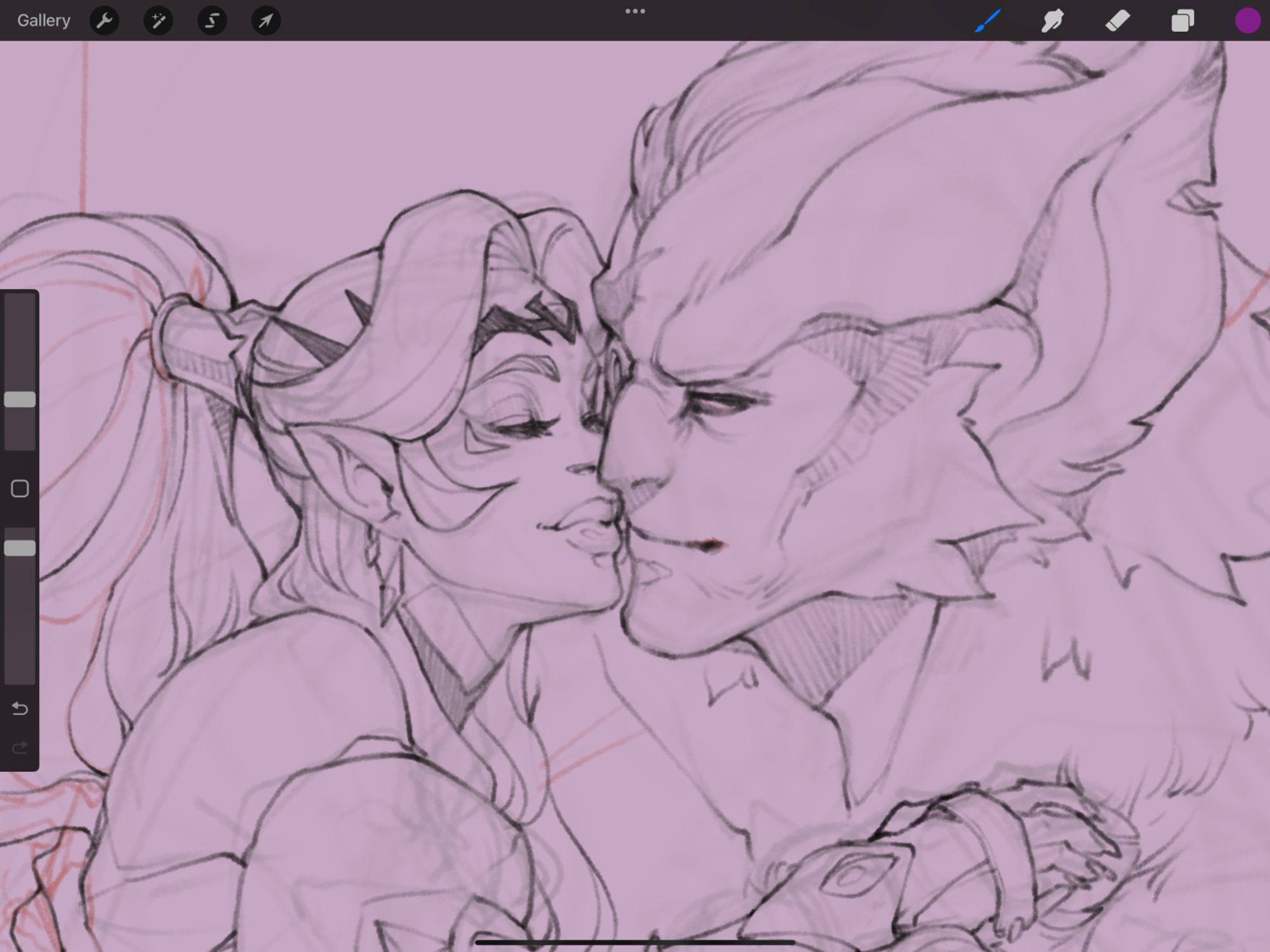The width and height of the screenshot is (1270, 952).
Task: Open the purple color picker swatch
Action: pyautogui.click(x=1247, y=21)
